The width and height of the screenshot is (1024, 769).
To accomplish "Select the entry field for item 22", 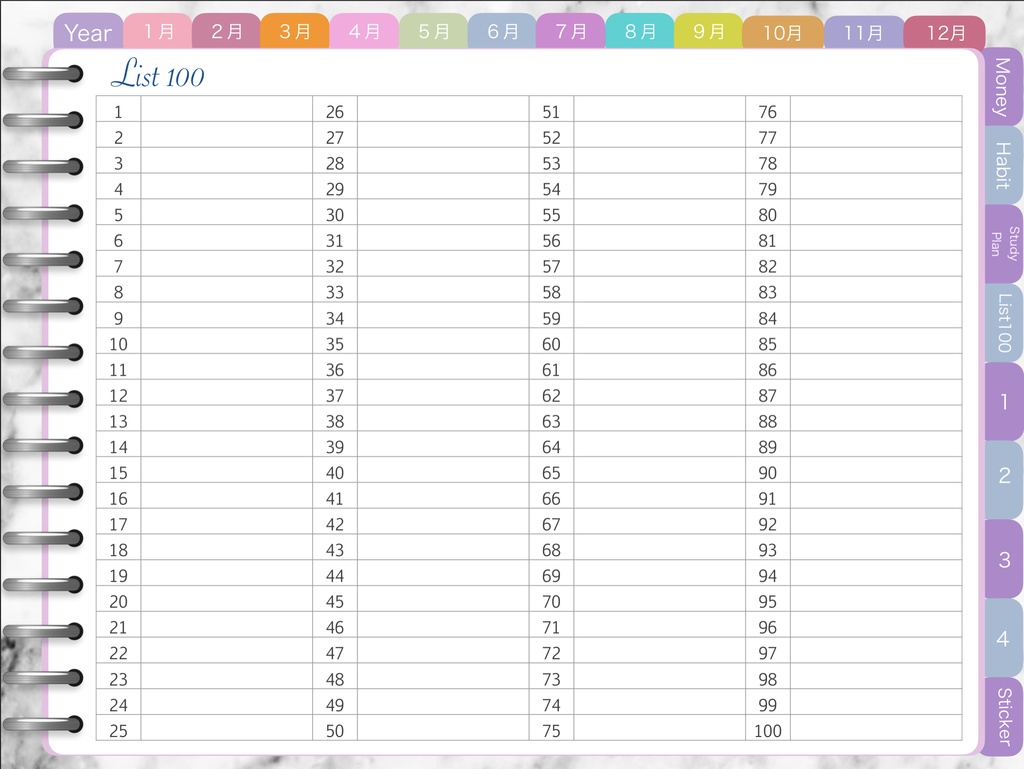I will pyautogui.click(x=227, y=650).
